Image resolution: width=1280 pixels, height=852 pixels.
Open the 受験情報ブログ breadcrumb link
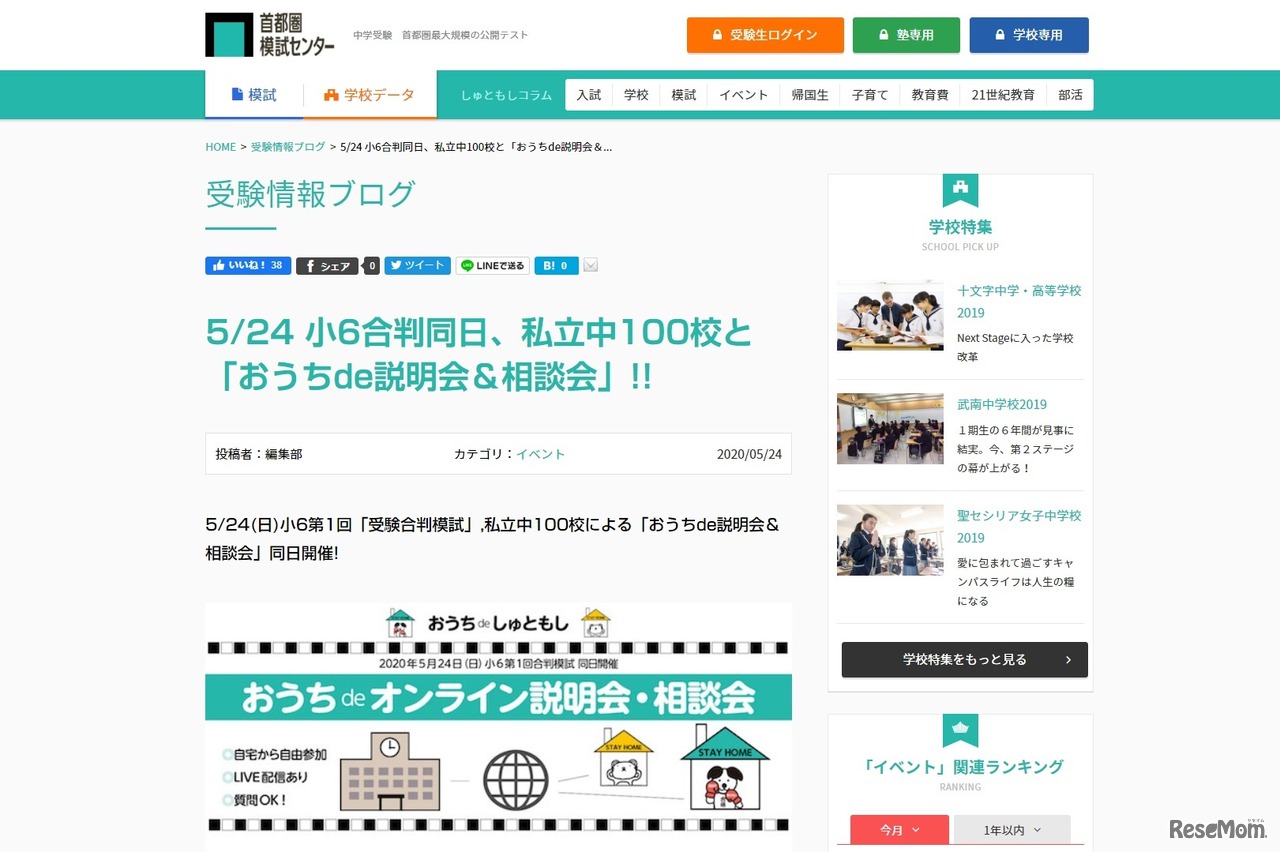tap(288, 147)
